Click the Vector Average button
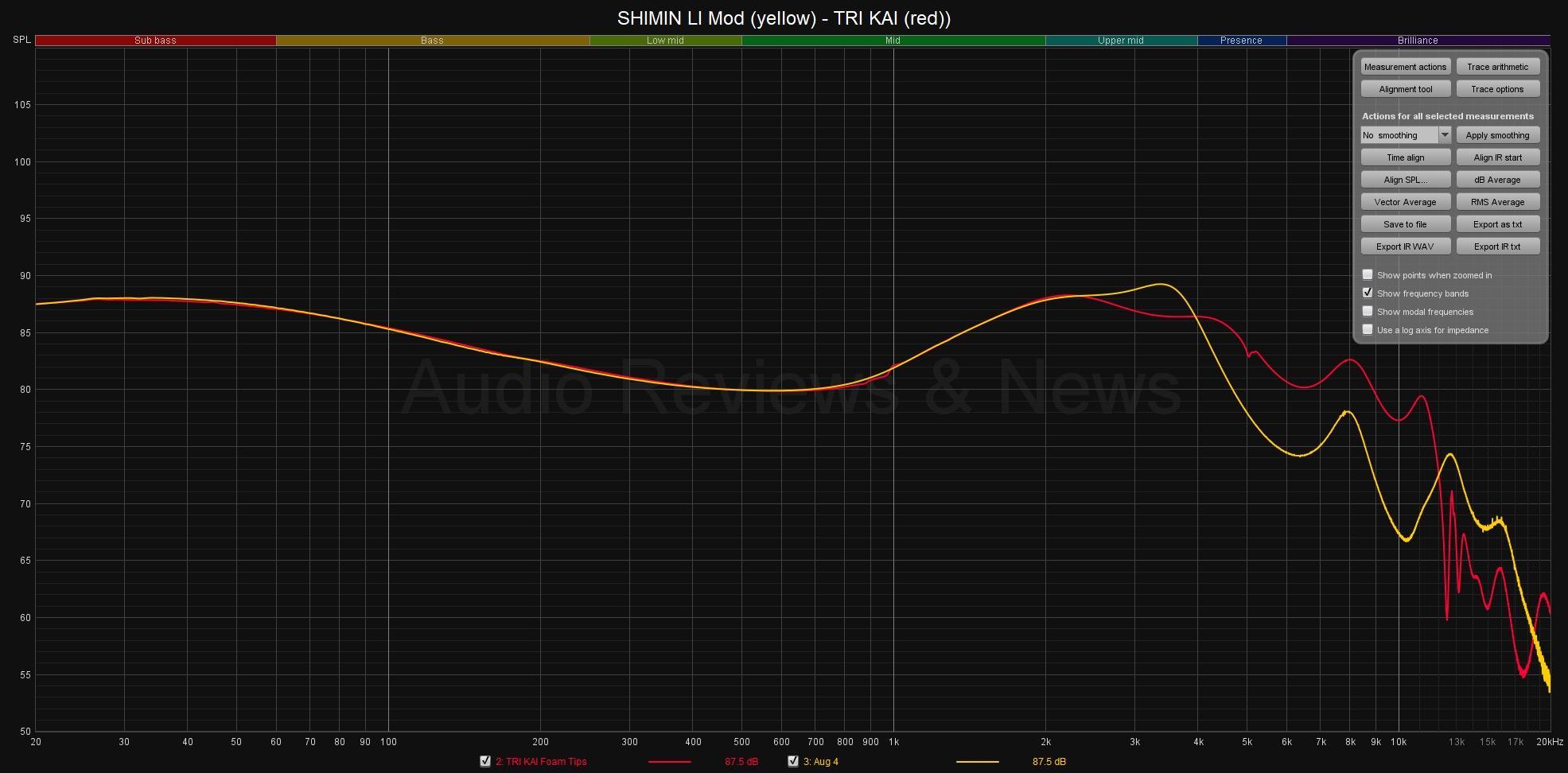This screenshot has width=1568, height=773. 1405,202
